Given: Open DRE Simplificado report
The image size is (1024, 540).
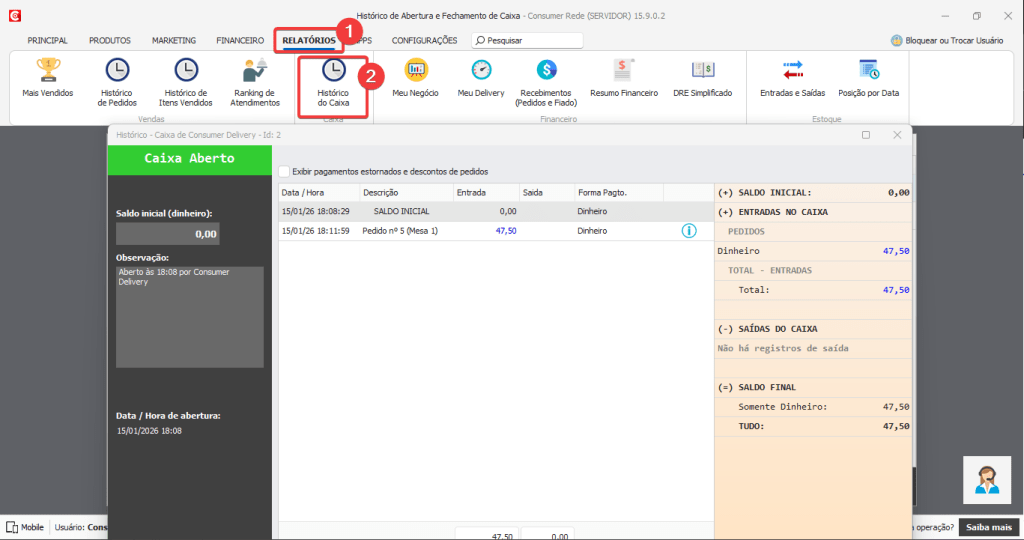Looking at the screenshot, I should click(x=702, y=78).
